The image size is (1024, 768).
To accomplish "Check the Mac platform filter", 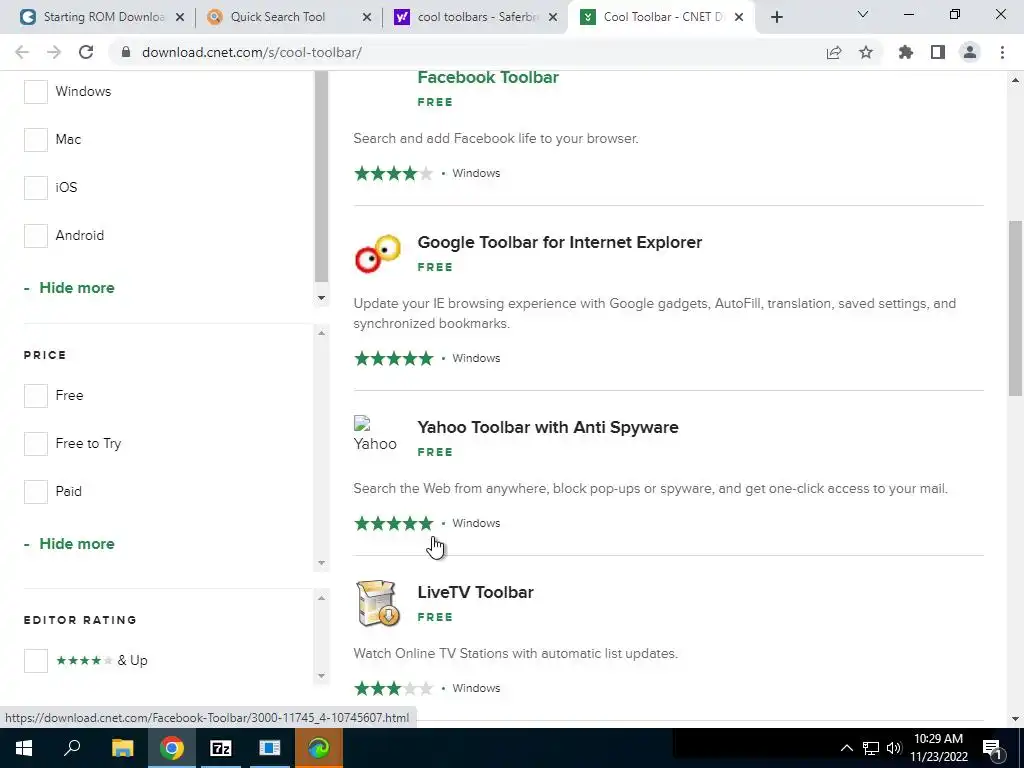I will 36,140.
